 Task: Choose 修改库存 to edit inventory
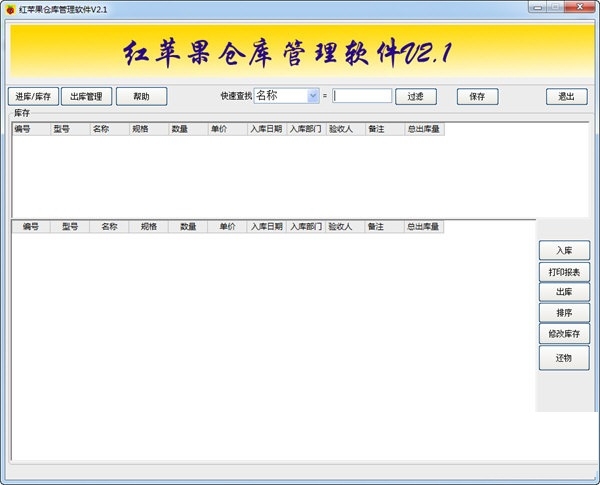pyautogui.click(x=564, y=333)
